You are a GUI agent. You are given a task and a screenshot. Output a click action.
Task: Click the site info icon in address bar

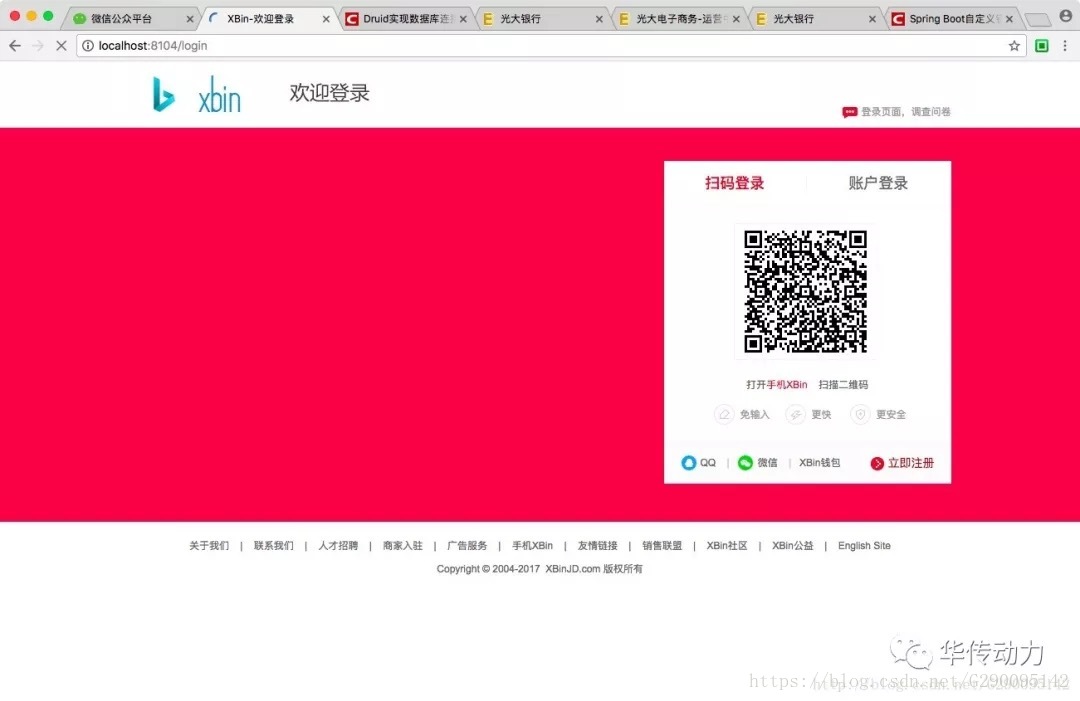(88, 45)
